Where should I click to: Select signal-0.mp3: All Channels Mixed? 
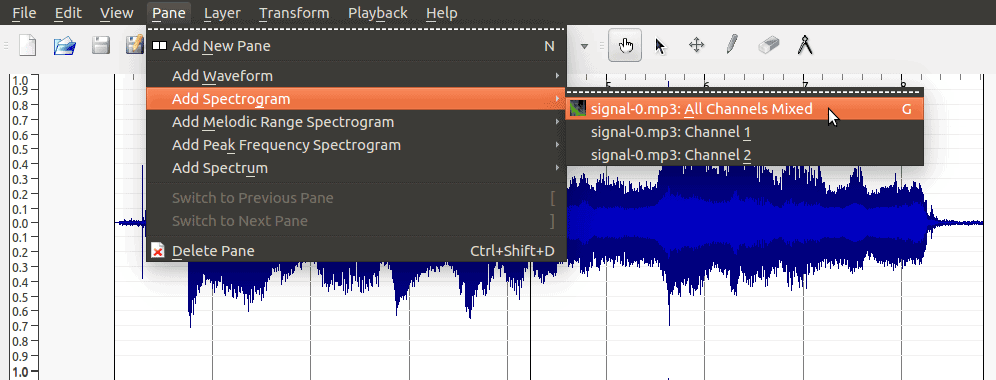pyautogui.click(x=744, y=109)
